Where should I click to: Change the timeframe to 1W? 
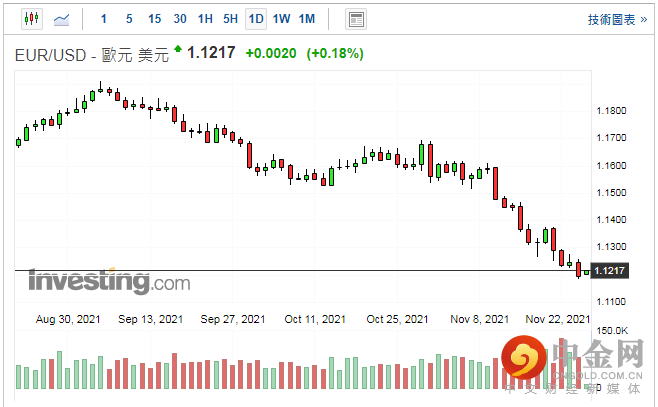pos(281,19)
